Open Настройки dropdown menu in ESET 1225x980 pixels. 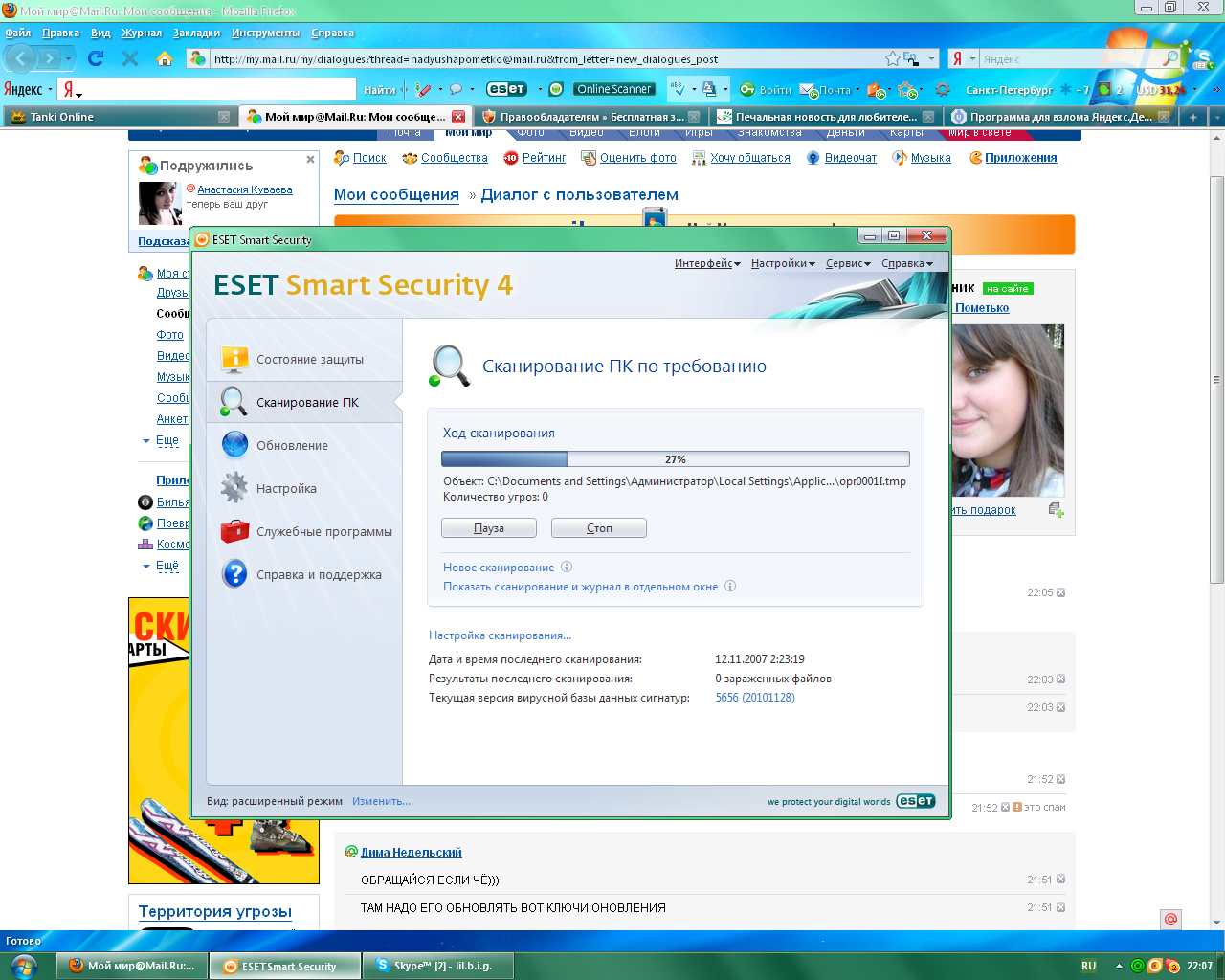point(783,263)
